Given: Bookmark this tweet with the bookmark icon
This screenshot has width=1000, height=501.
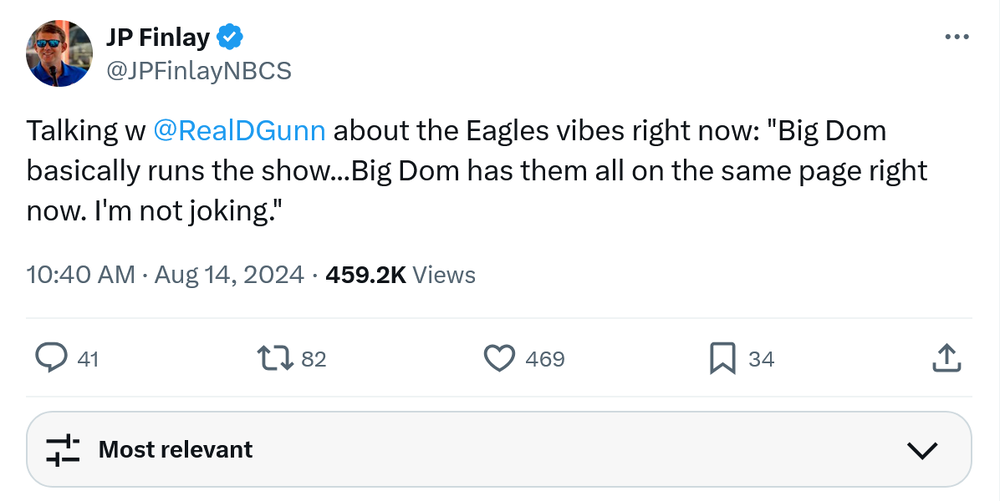Looking at the screenshot, I should 722,358.
